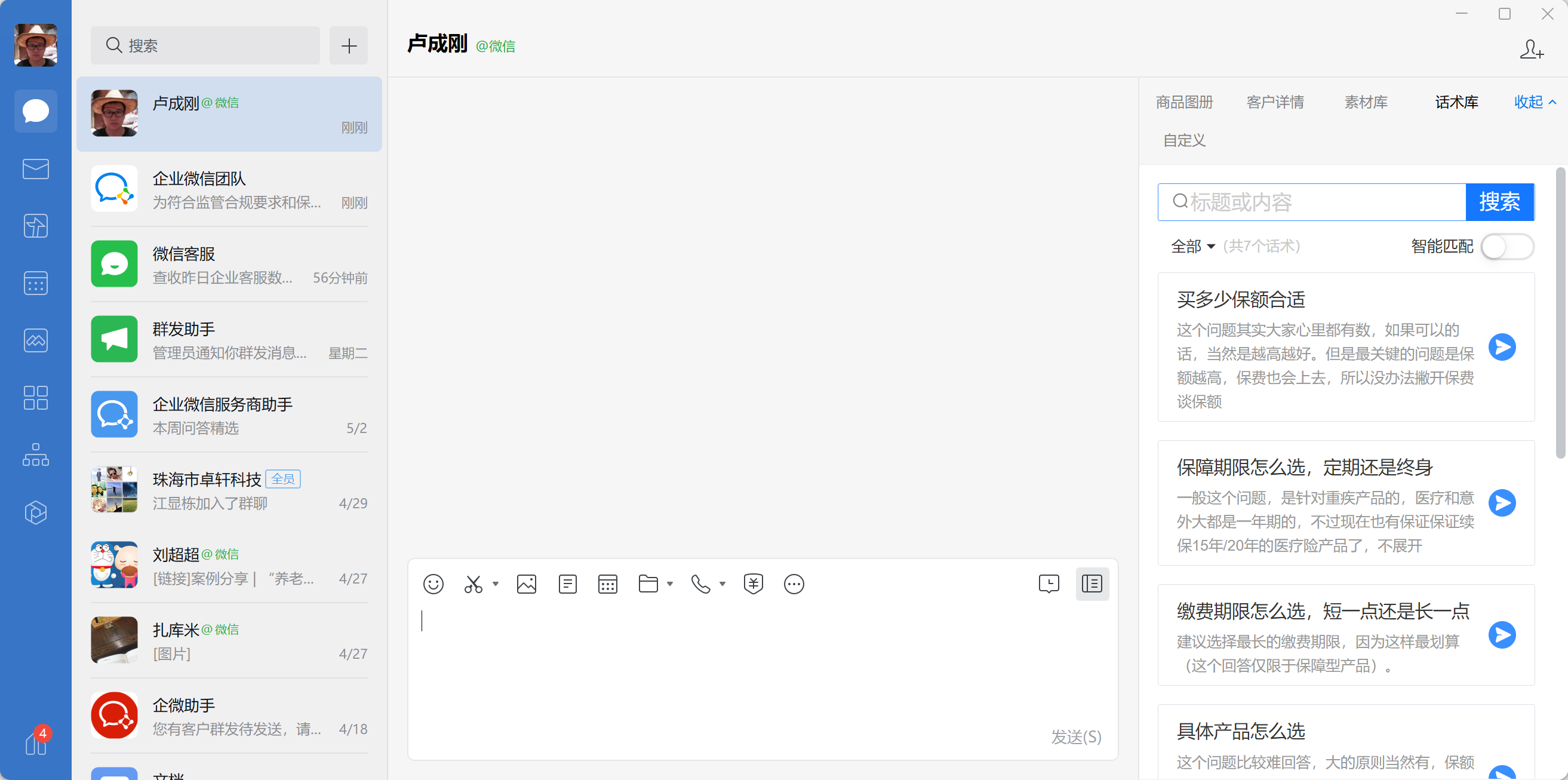Open more options ellipsis icon in toolbar
The width and height of the screenshot is (1568, 780).
794,584
